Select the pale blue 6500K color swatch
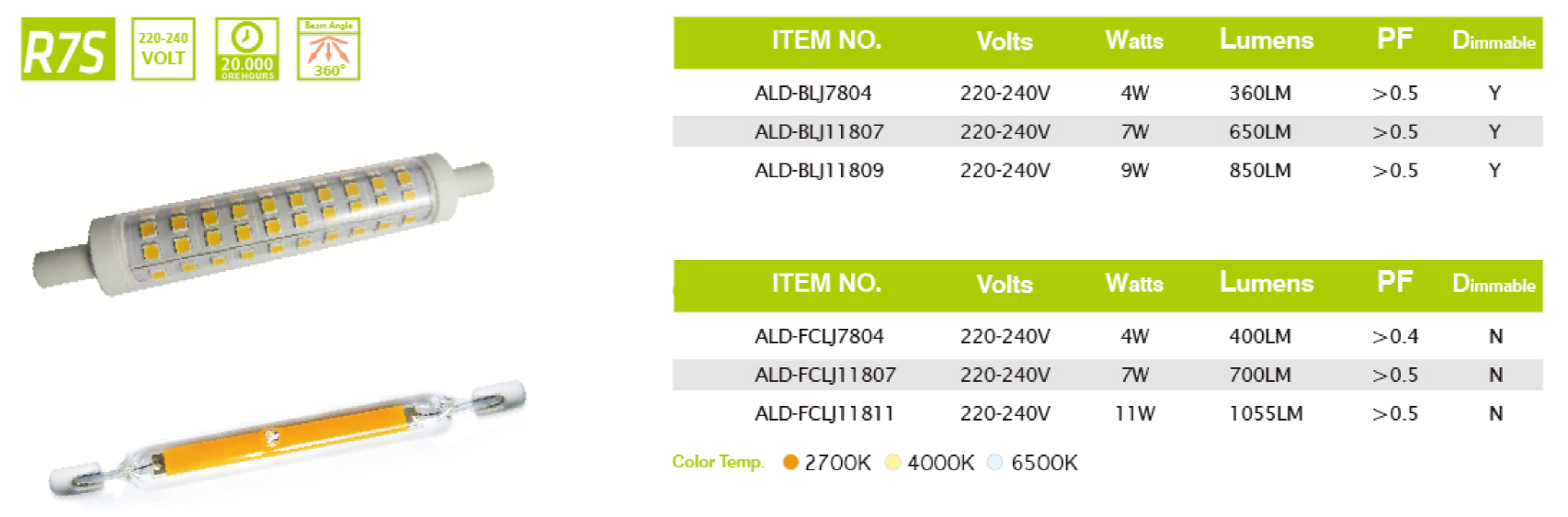 [994, 462]
